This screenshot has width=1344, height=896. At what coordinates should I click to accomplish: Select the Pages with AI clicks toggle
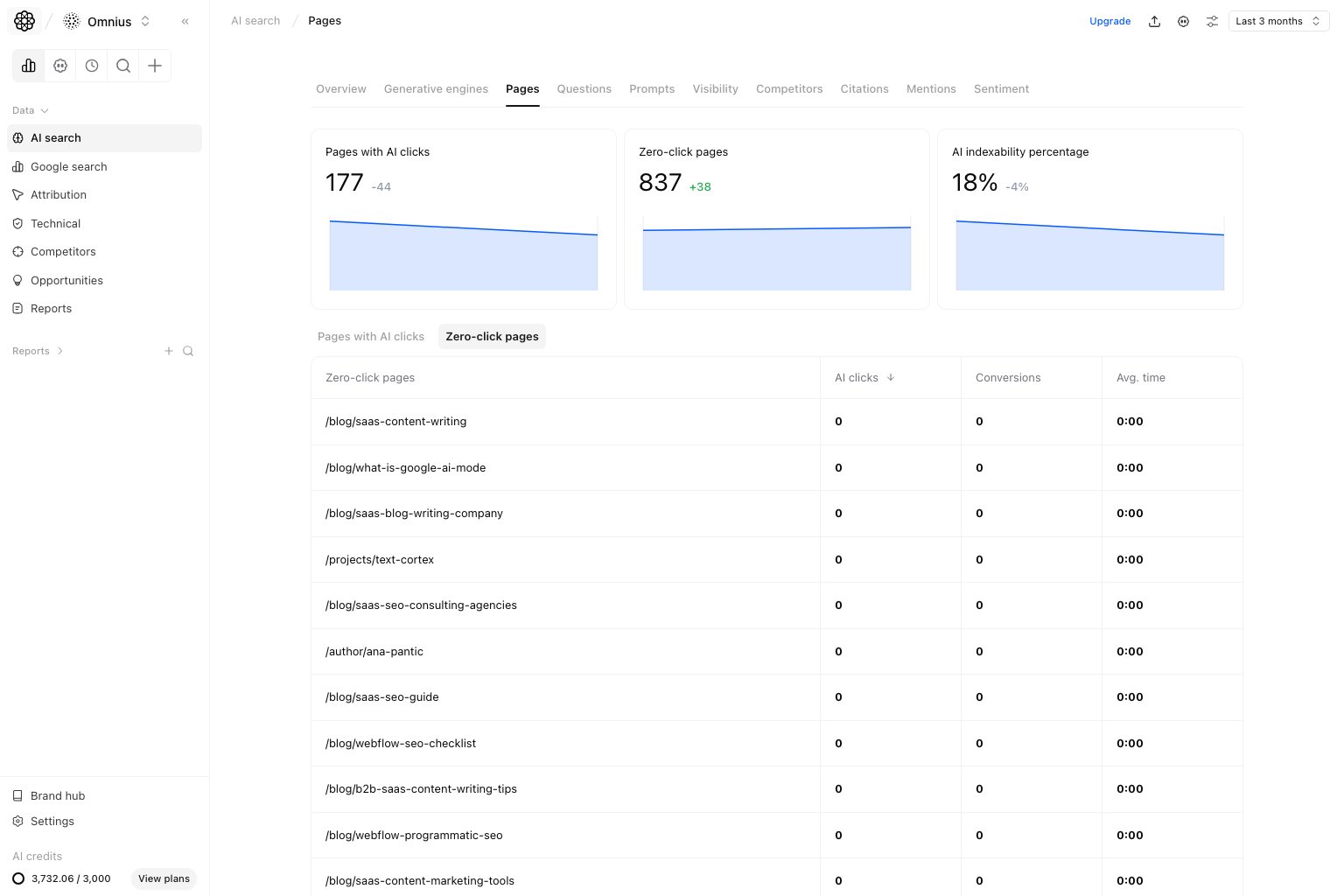coord(371,337)
